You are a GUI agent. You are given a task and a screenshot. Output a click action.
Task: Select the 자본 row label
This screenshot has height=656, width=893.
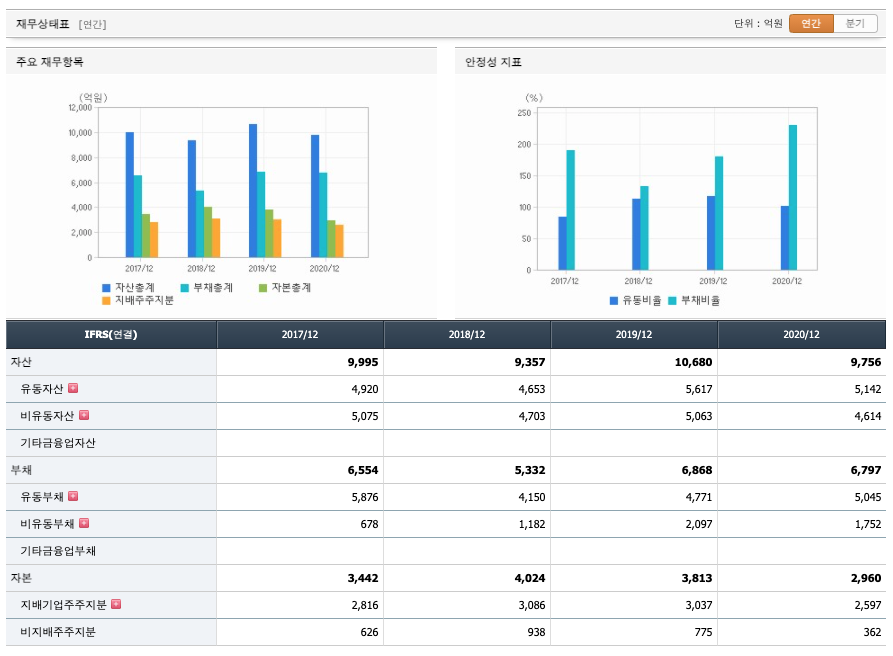[x=21, y=578]
